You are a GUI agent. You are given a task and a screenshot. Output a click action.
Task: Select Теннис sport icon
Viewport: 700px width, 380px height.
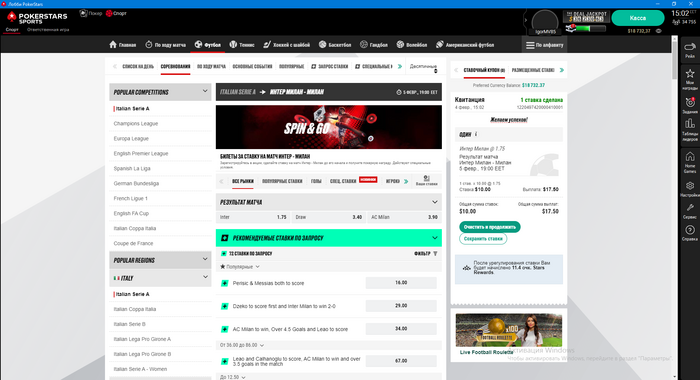(x=233, y=45)
